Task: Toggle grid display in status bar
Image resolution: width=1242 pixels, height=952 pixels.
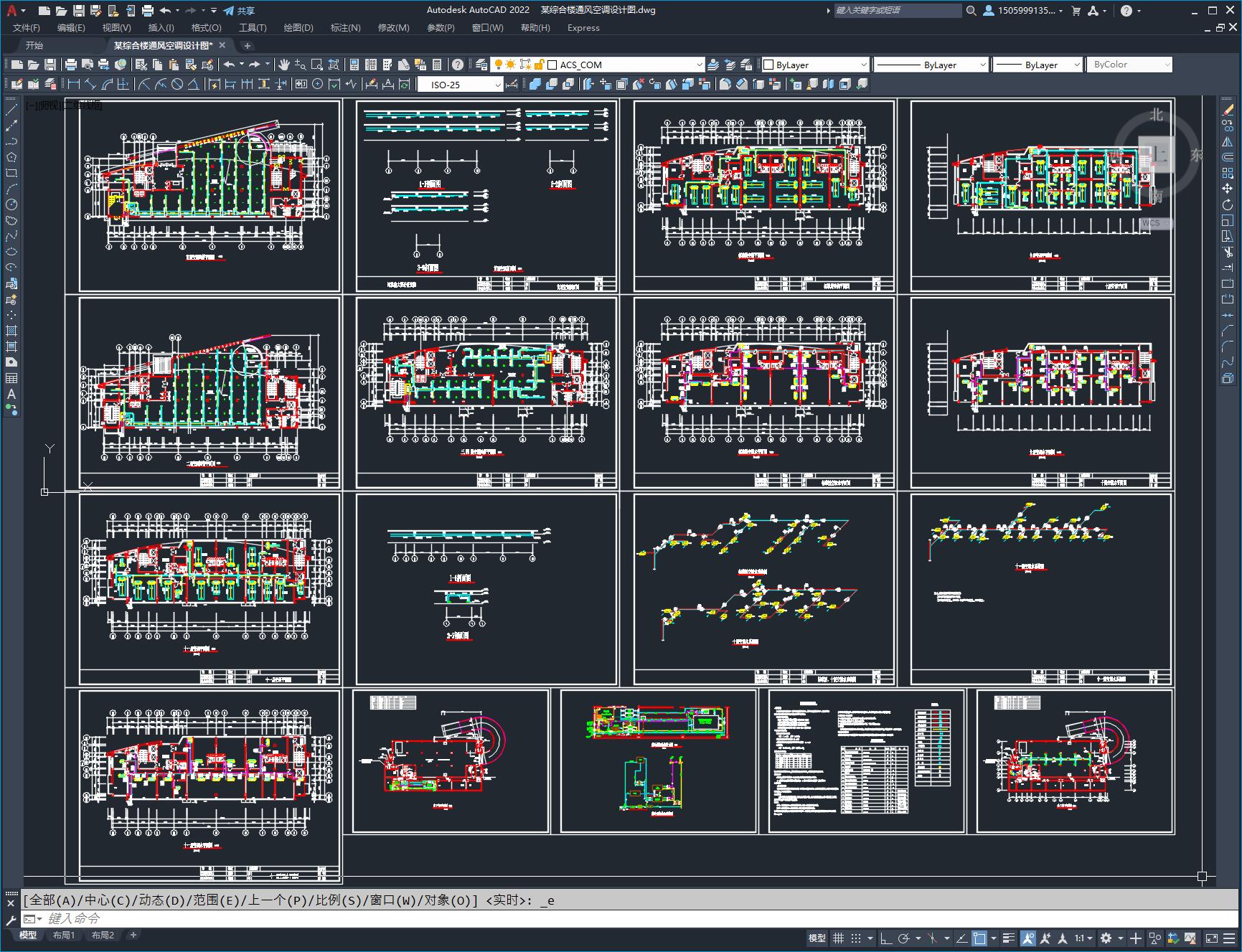Action: click(x=838, y=938)
